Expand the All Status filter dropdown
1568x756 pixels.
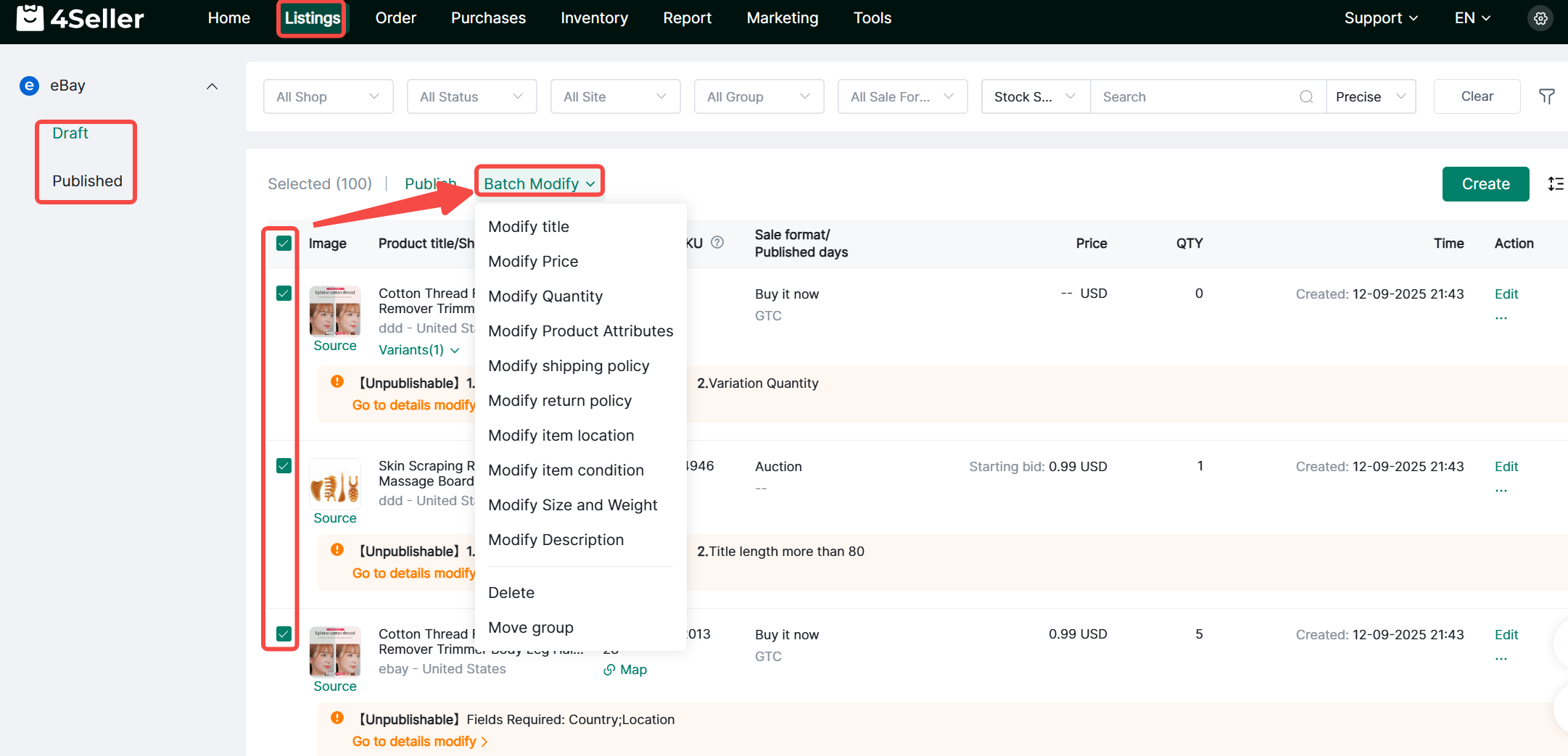[x=471, y=97]
